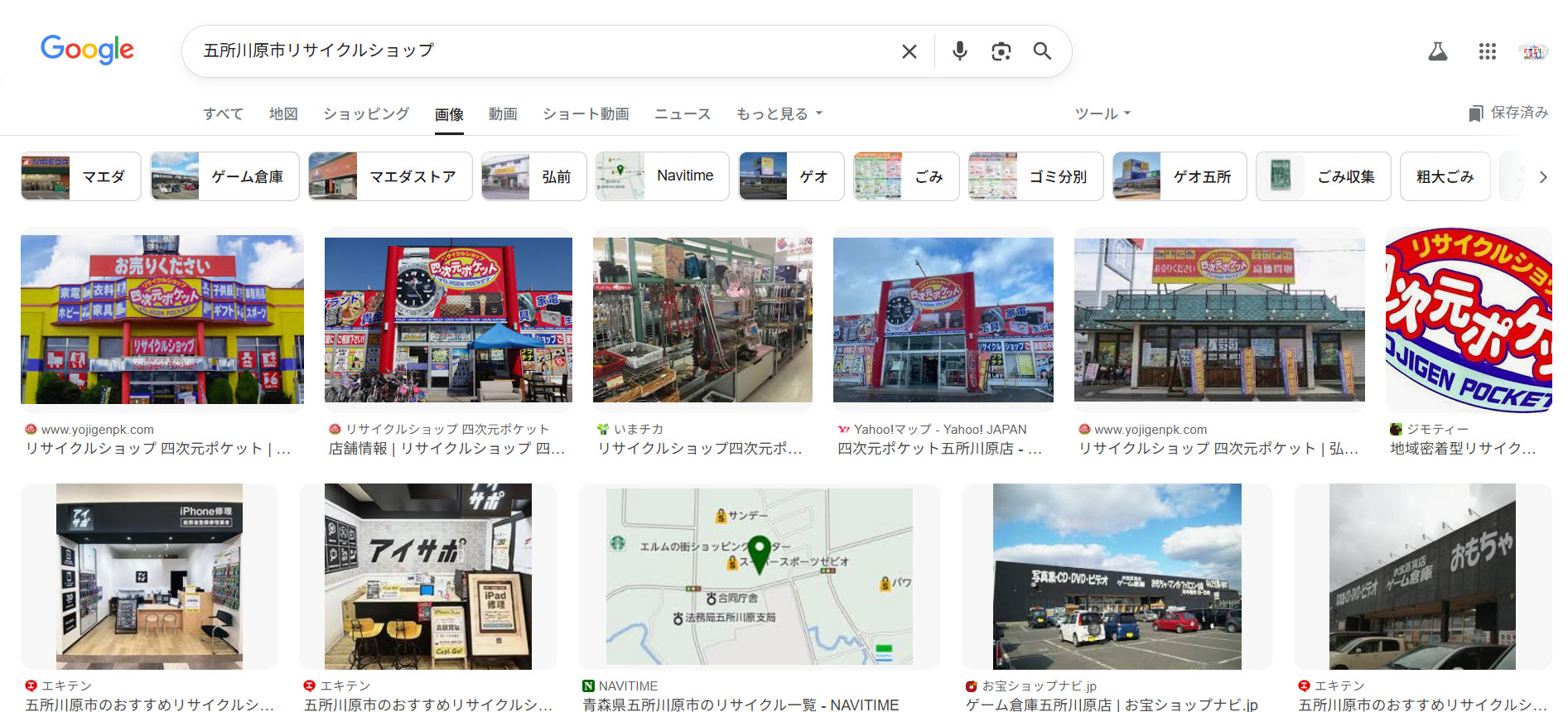Open 四次元ポケット五所川原店 Yahoo result title

[x=939, y=449]
